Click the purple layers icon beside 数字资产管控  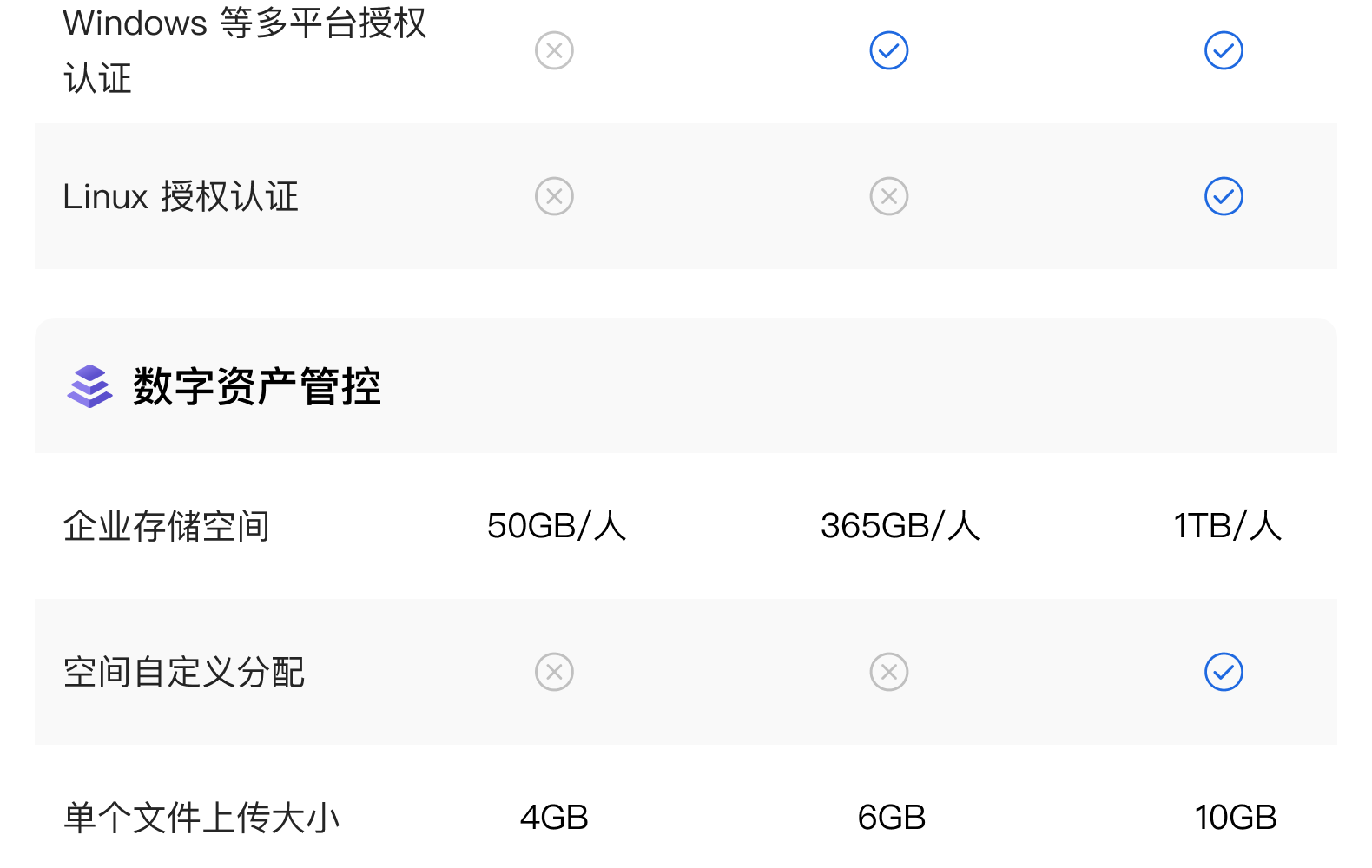89,386
